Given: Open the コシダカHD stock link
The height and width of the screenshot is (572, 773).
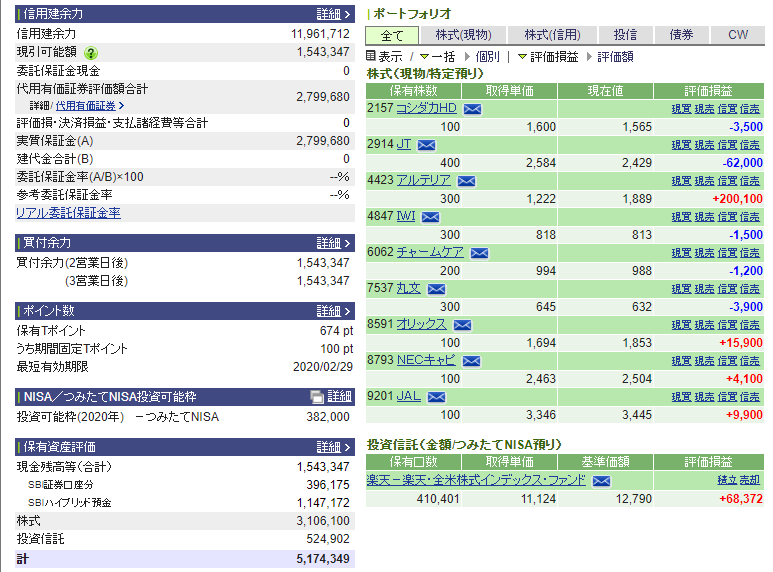Looking at the screenshot, I should tap(427, 108).
